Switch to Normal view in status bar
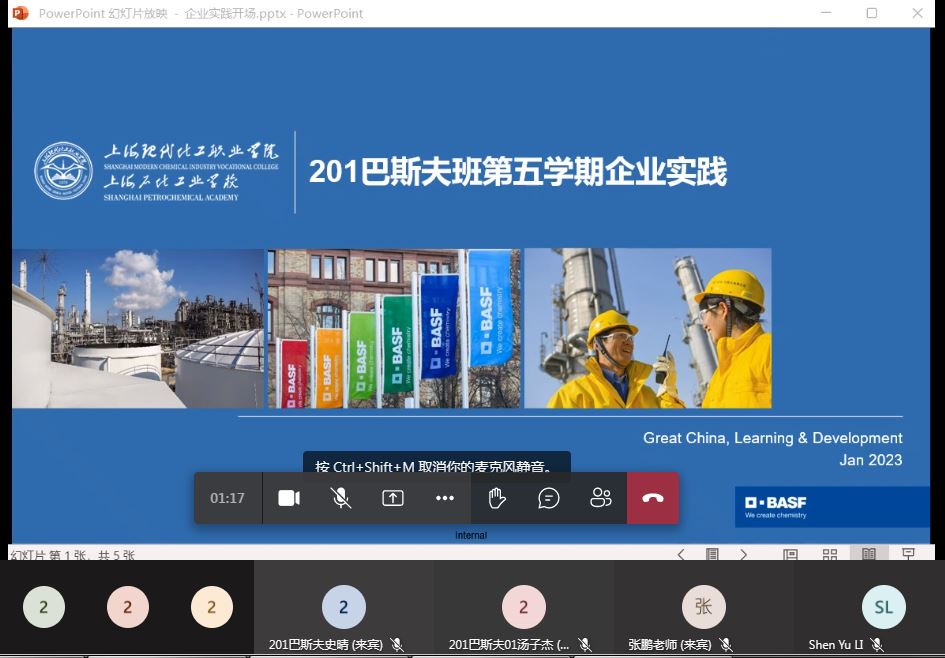The height and width of the screenshot is (658, 945). [x=790, y=554]
